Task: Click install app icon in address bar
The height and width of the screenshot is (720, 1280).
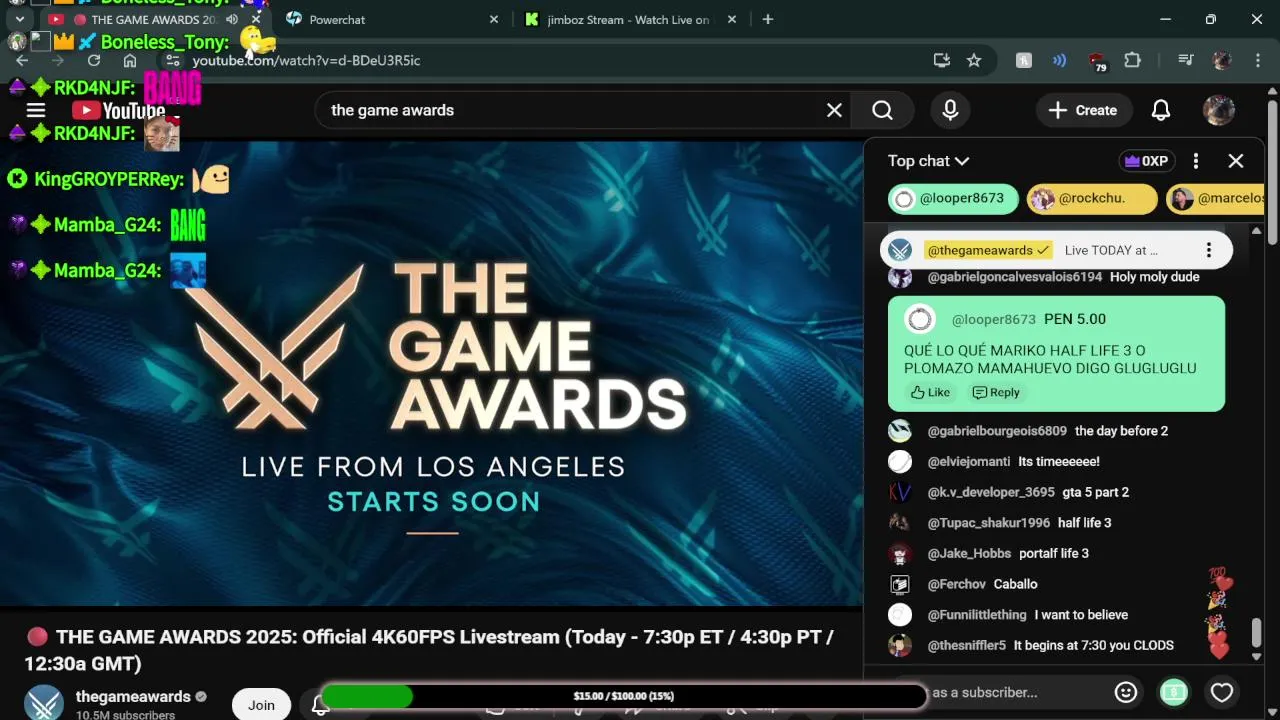Action: point(941,60)
